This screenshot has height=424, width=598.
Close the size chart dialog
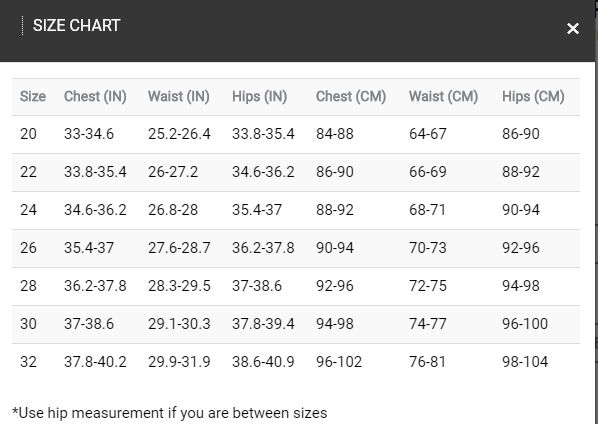573,28
